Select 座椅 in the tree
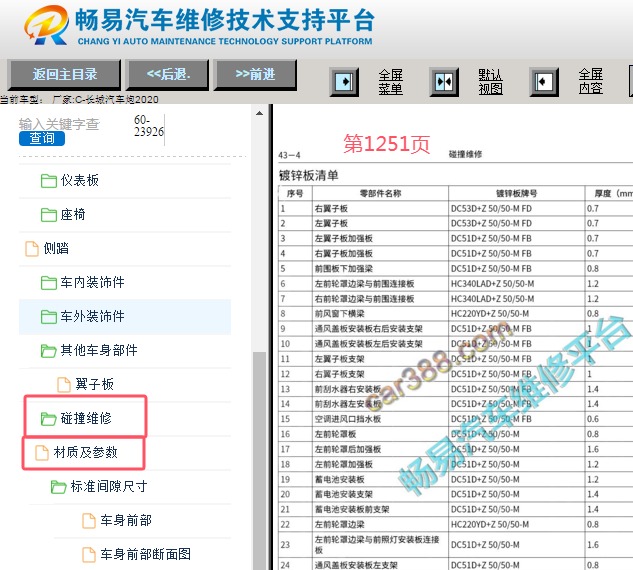The height and width of the screenshot is (570, 633). (x=73, y=215)
